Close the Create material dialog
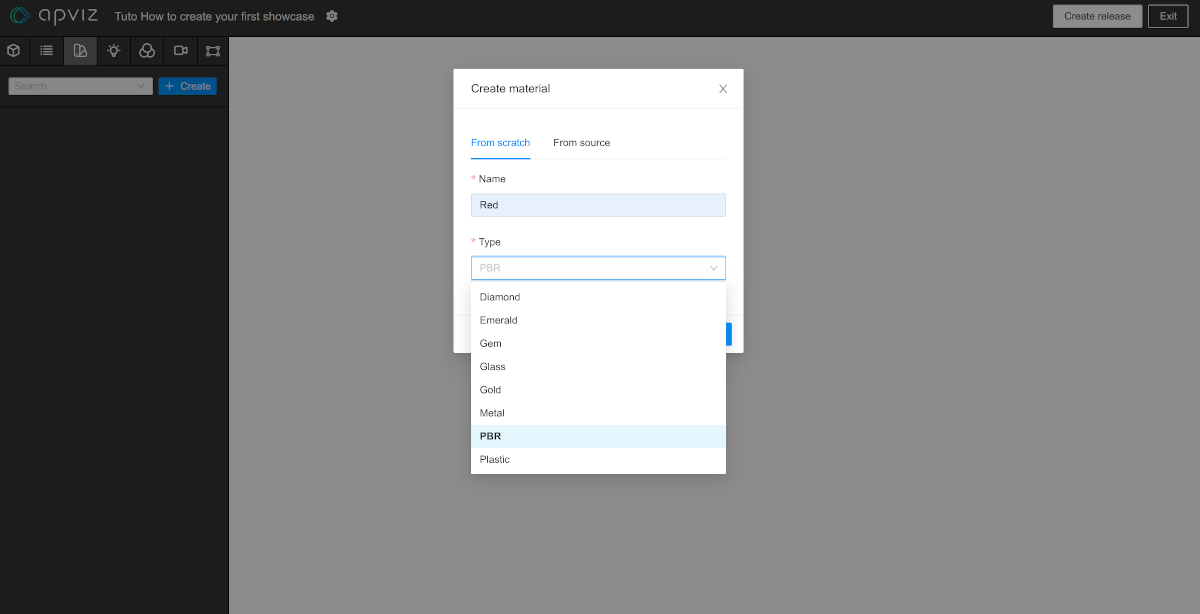The height and width of the screenshot is (614, 1200). pyautogui.click(x=723, y=89)
